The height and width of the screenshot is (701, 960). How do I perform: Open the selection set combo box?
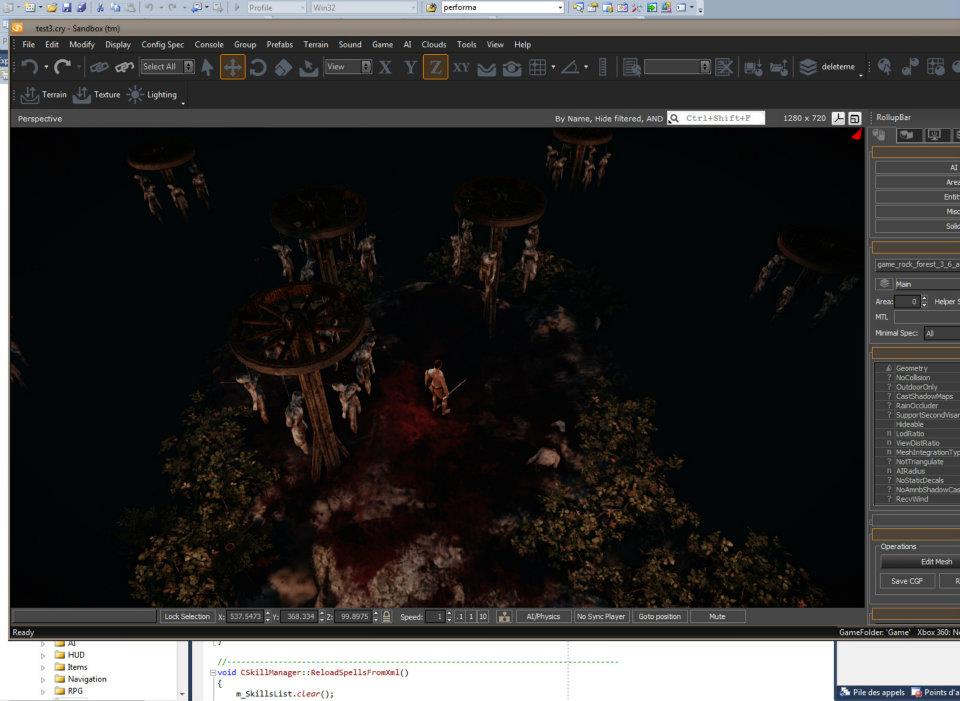pos(677,67)
